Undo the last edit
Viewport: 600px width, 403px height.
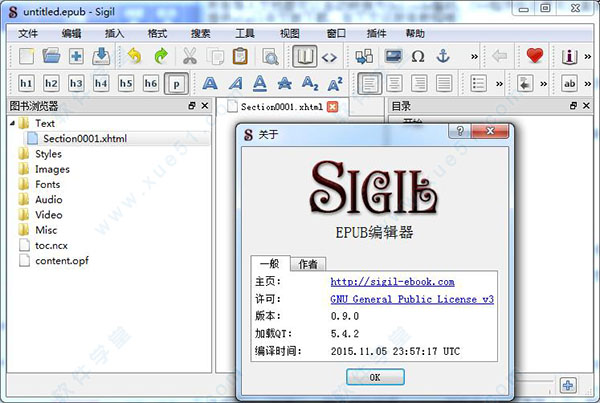click(134, 56)
